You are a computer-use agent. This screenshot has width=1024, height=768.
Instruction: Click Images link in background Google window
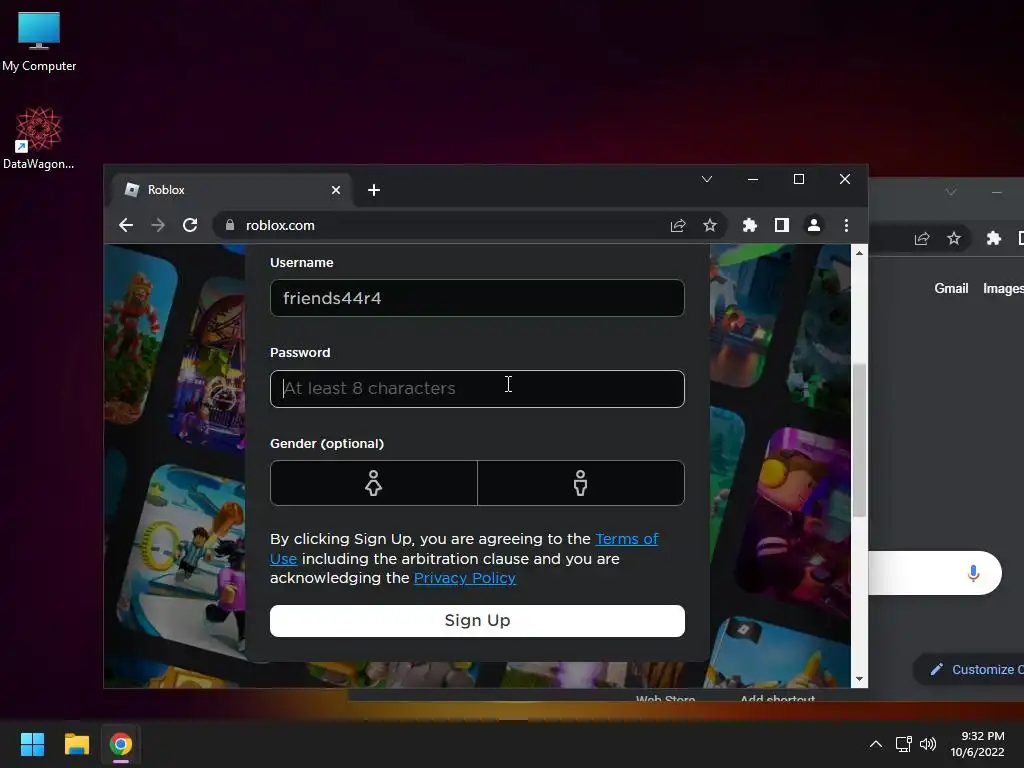(x=1004, y=288)
